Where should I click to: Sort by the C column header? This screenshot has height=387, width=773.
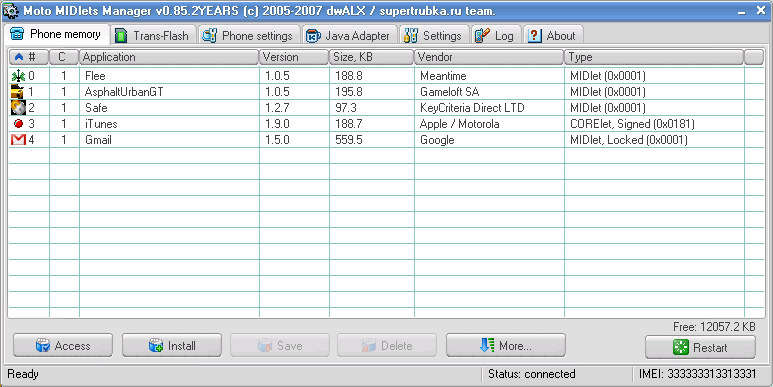pos(64,57)
